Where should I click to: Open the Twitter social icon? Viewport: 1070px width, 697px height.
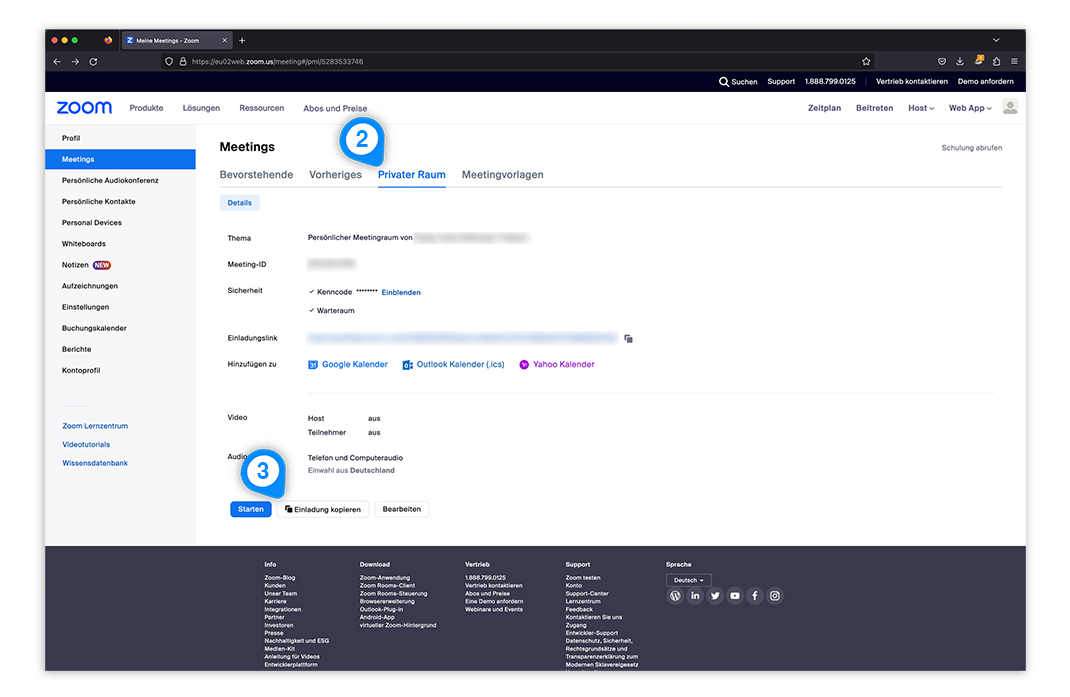coord(714,596)
